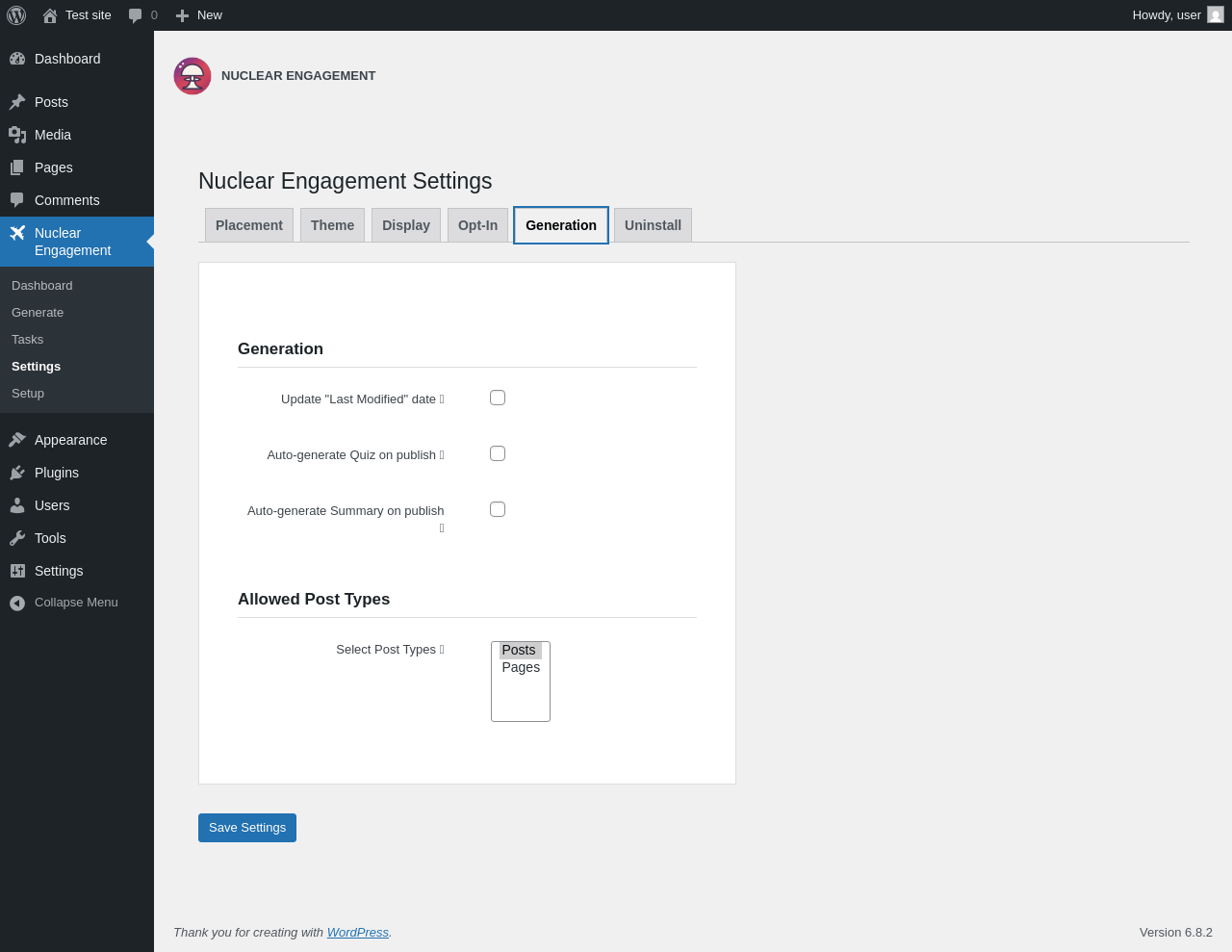Open the Generate submenu item

pyautogui.click(x=38, y=313)
